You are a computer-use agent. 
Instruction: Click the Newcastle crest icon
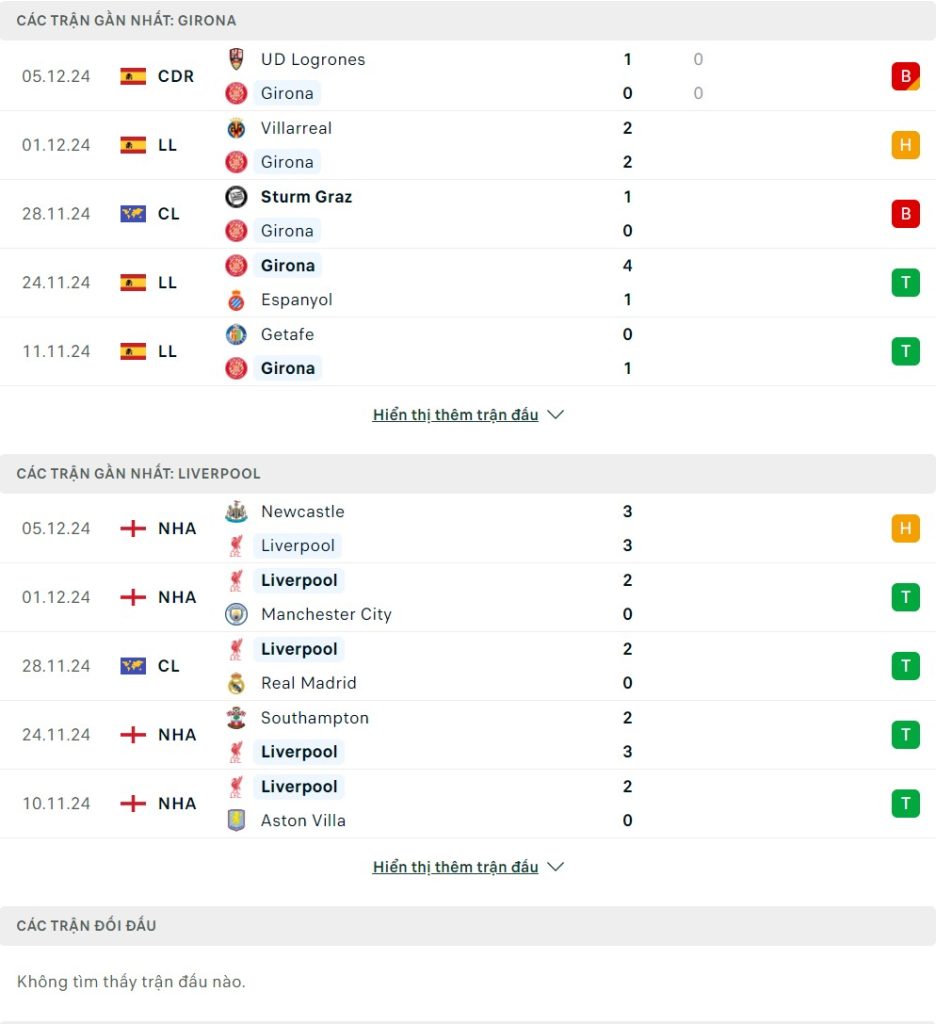(236, 512)
